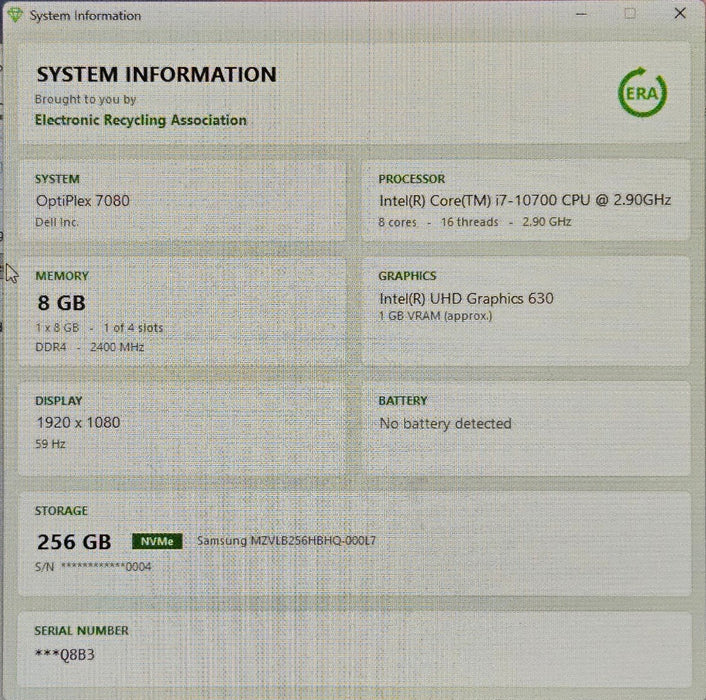
Task: Click the SYSTEM section label
Action: point(57,179)
